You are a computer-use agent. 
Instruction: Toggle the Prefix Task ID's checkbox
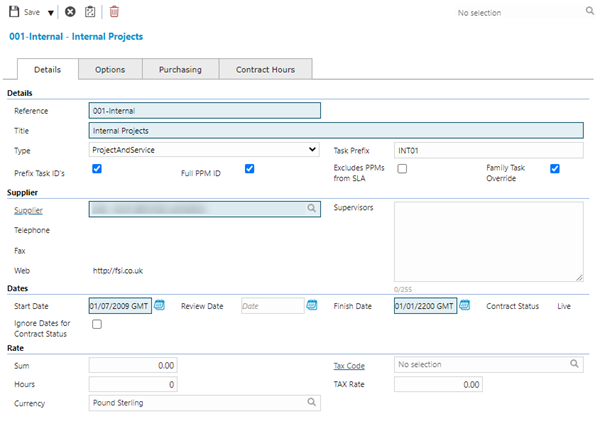pos(97,169)
